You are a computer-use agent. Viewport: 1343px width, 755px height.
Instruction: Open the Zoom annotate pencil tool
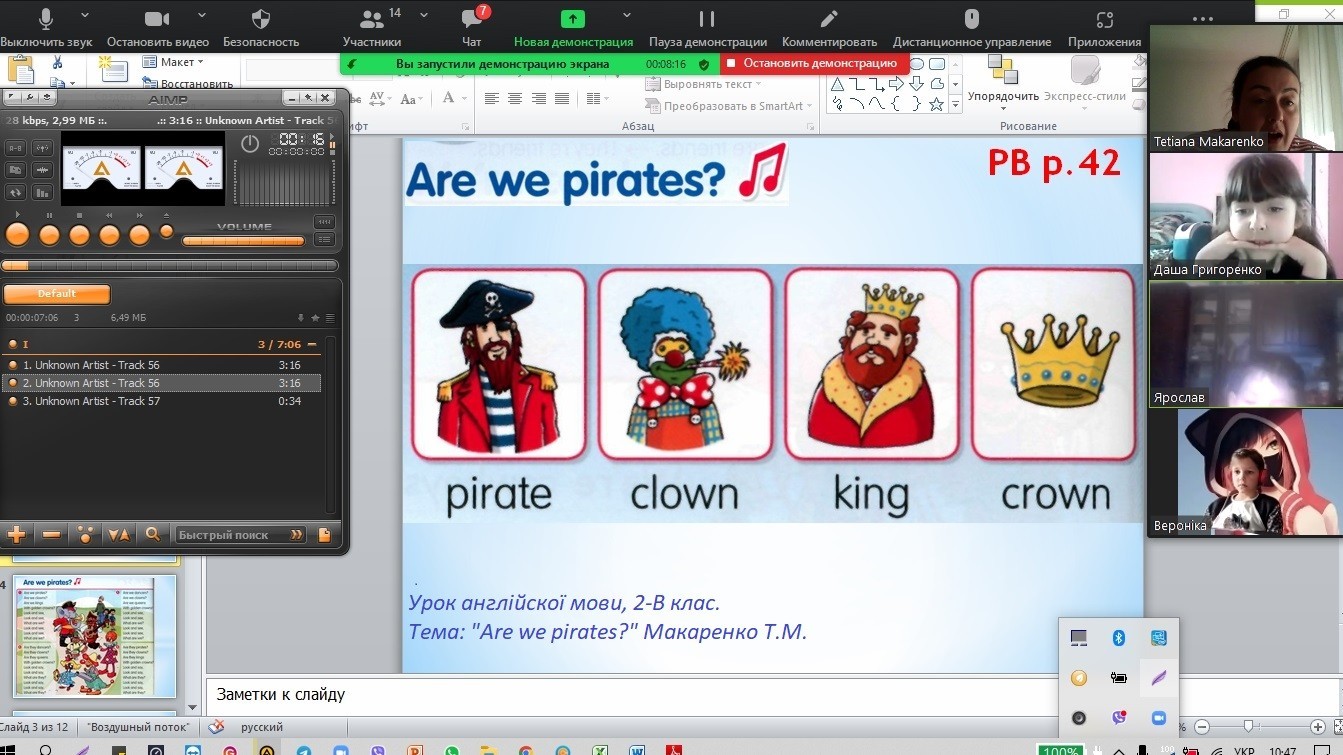pyautogui.click(x=828, y=20)
